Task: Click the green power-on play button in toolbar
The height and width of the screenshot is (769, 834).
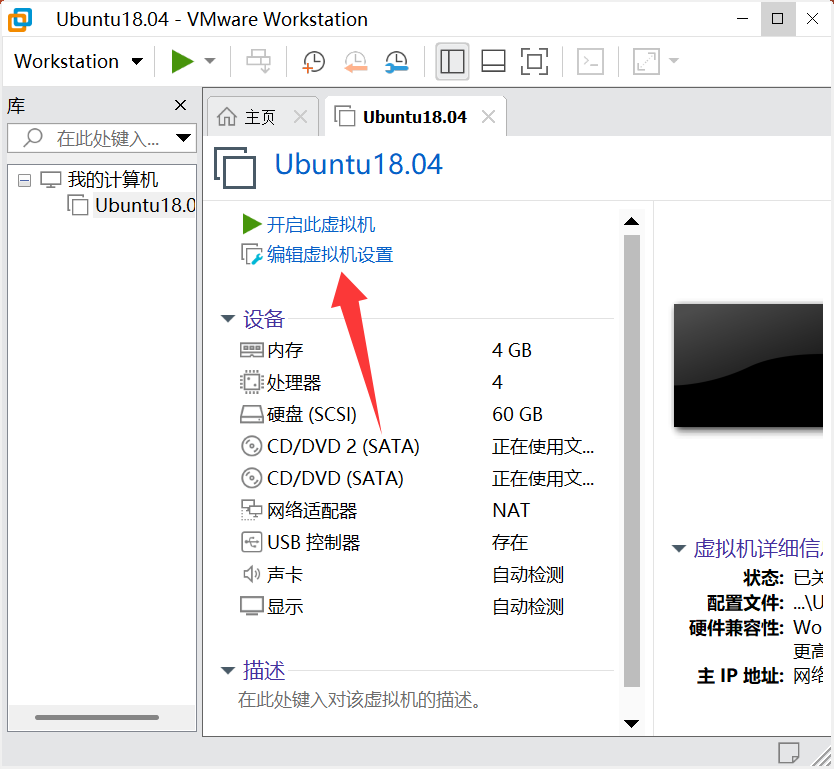Action: click(182, 61)
